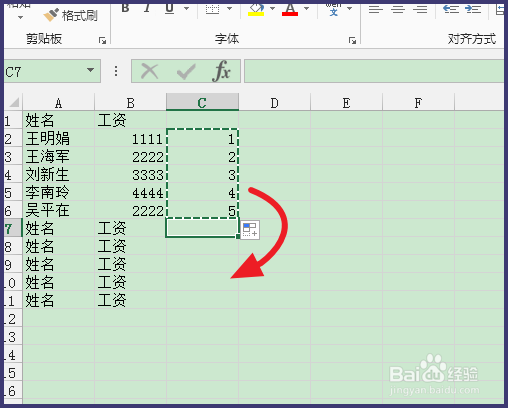Select 工资 cell in row 11
Viewport: 508px width, 408px height.
pos(130,300)
